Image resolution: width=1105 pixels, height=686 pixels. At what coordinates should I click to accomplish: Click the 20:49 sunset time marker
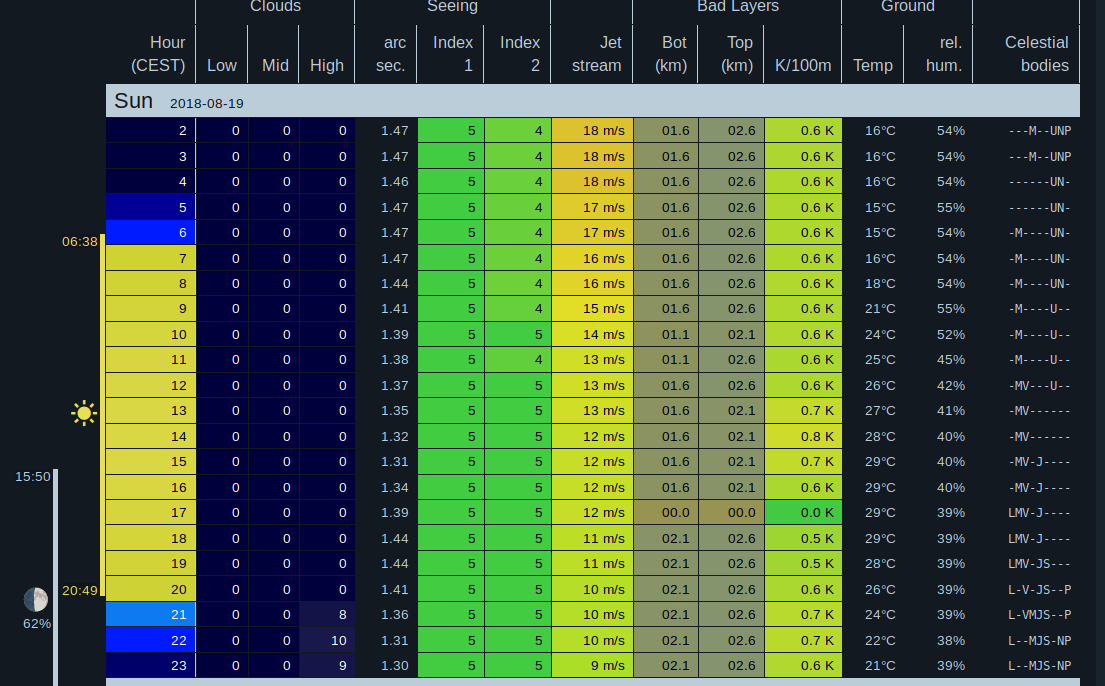click(80, 590)
